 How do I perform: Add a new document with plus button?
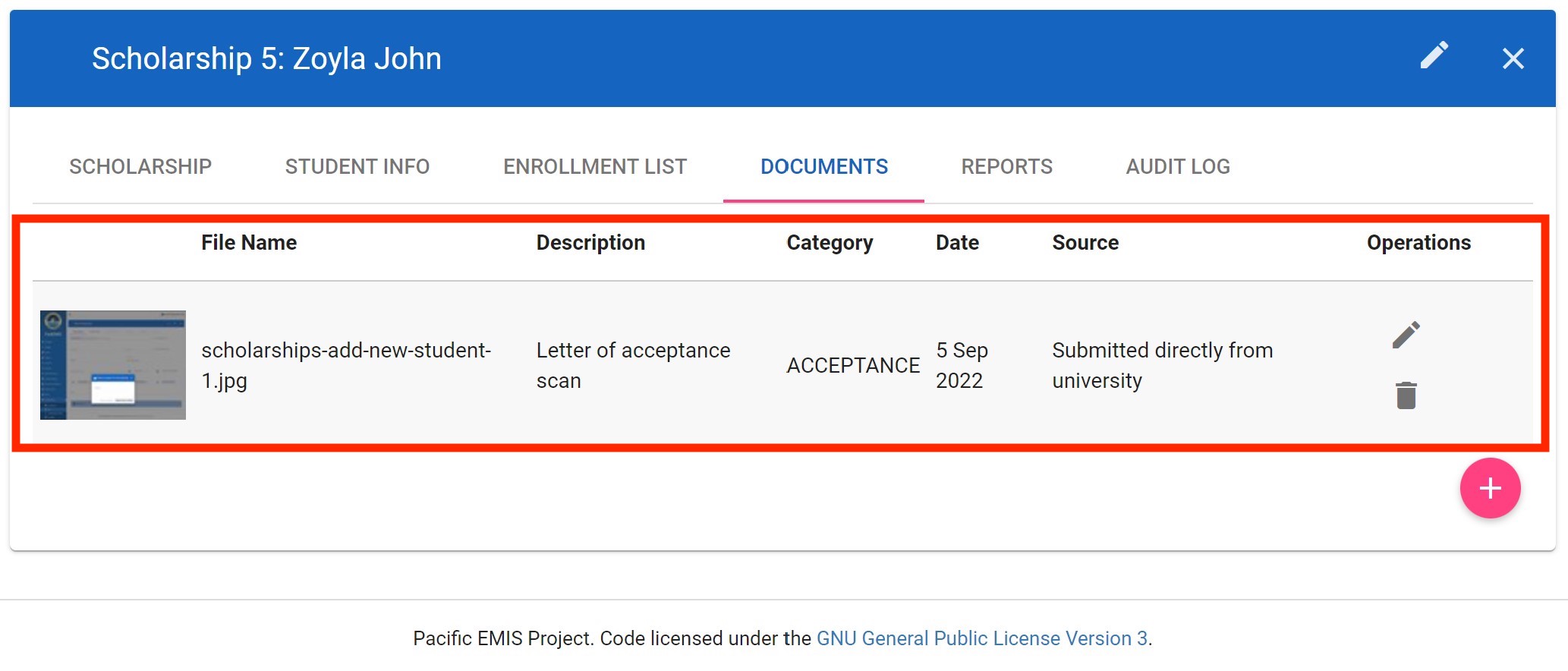pyautogui.click(x=1490, y=488)
